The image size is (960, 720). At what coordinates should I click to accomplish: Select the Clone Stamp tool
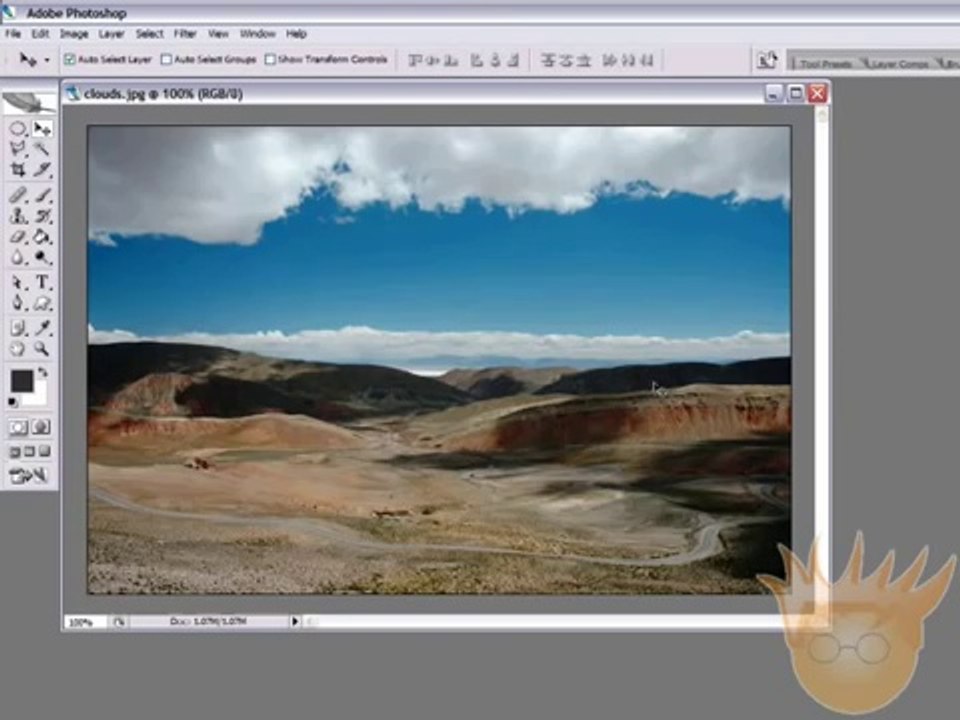coord(18,216)
